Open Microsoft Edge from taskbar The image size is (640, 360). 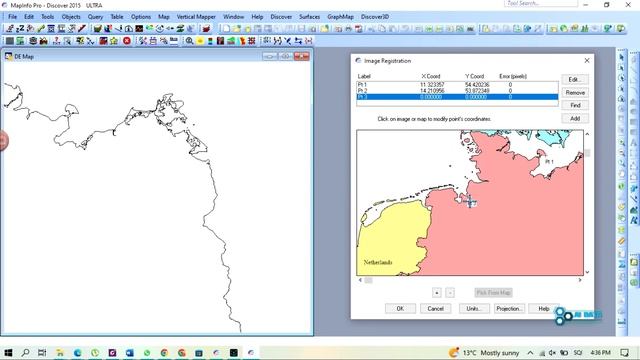[x=77, y=353]
